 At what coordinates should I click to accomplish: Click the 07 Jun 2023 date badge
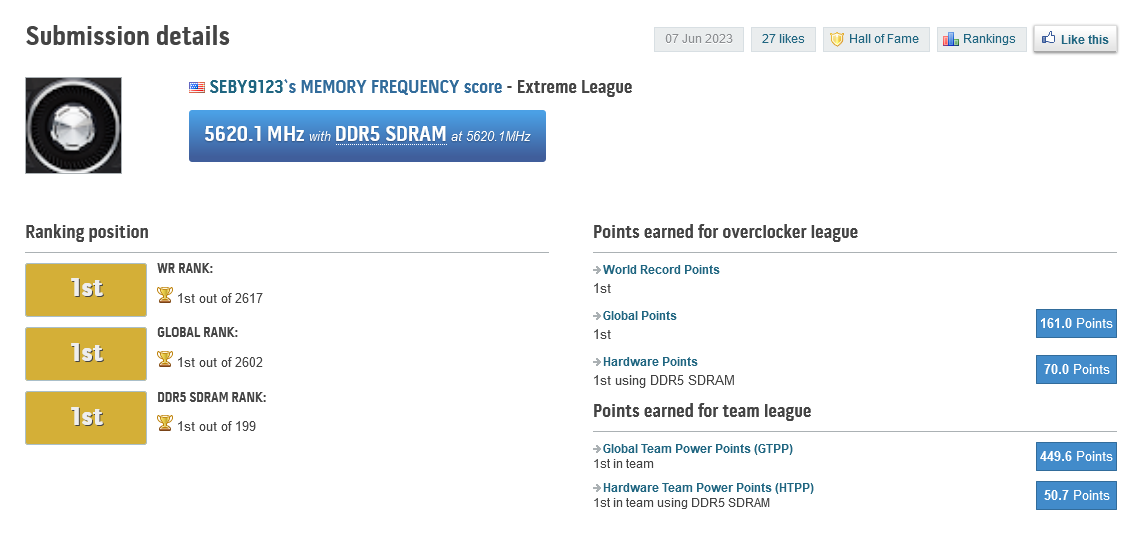click(x=699, y=39)
